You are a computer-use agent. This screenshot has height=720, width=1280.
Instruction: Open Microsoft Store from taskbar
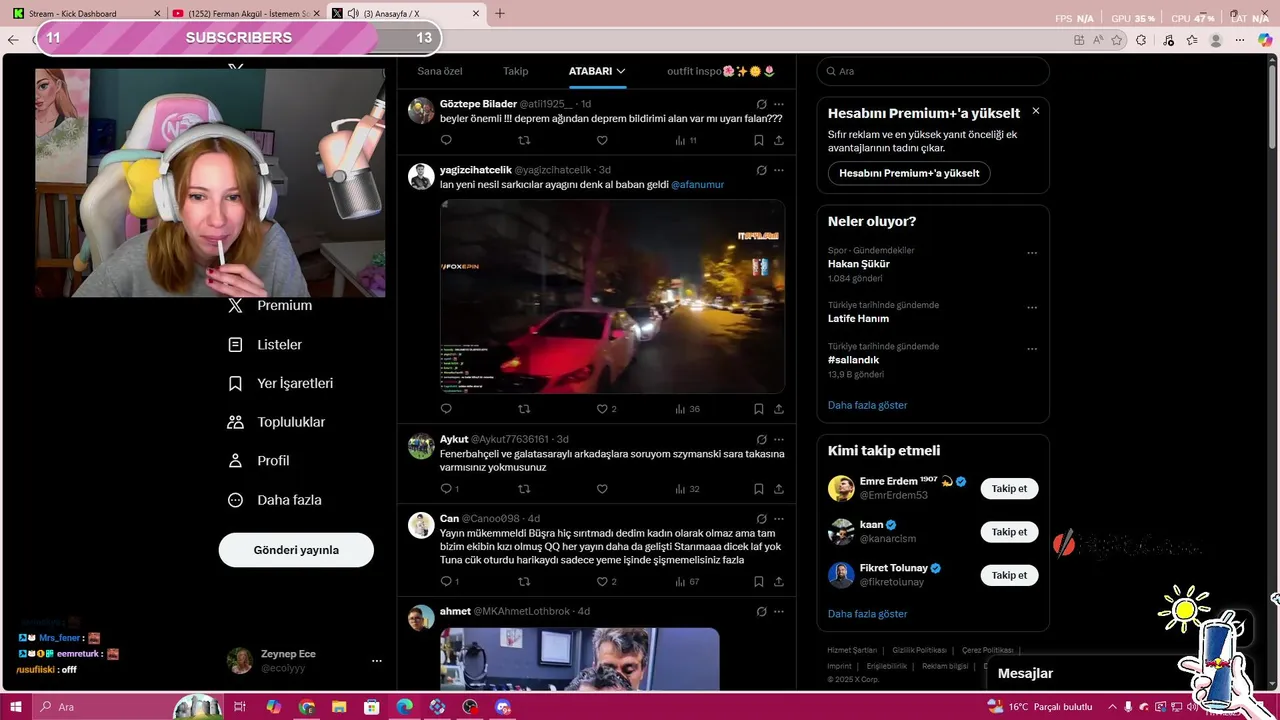[371, 707]
